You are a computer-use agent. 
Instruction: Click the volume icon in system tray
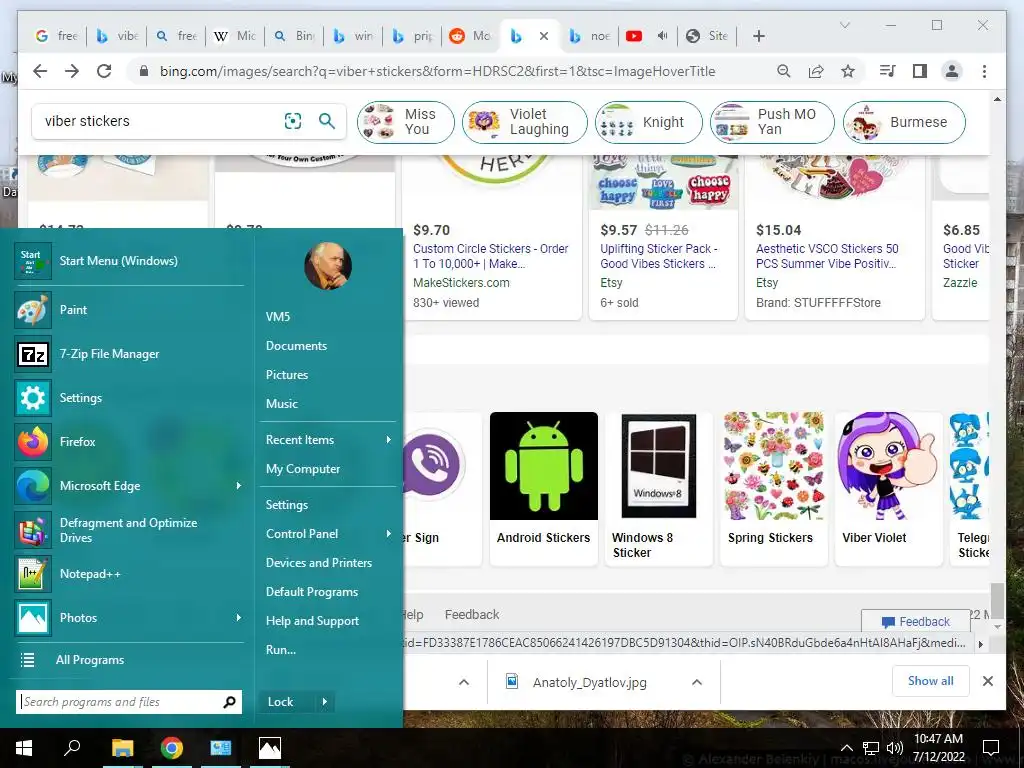[x=894, y=748]
